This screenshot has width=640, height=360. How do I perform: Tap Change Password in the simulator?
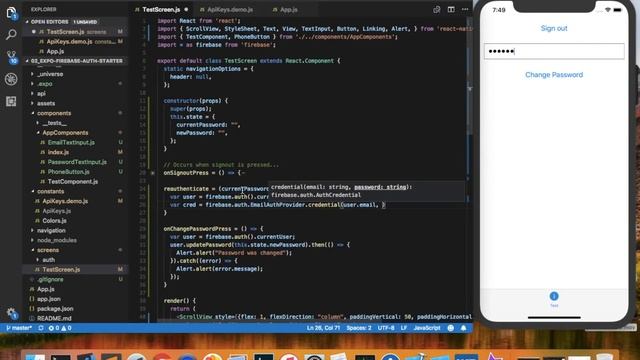coord(554,75)
